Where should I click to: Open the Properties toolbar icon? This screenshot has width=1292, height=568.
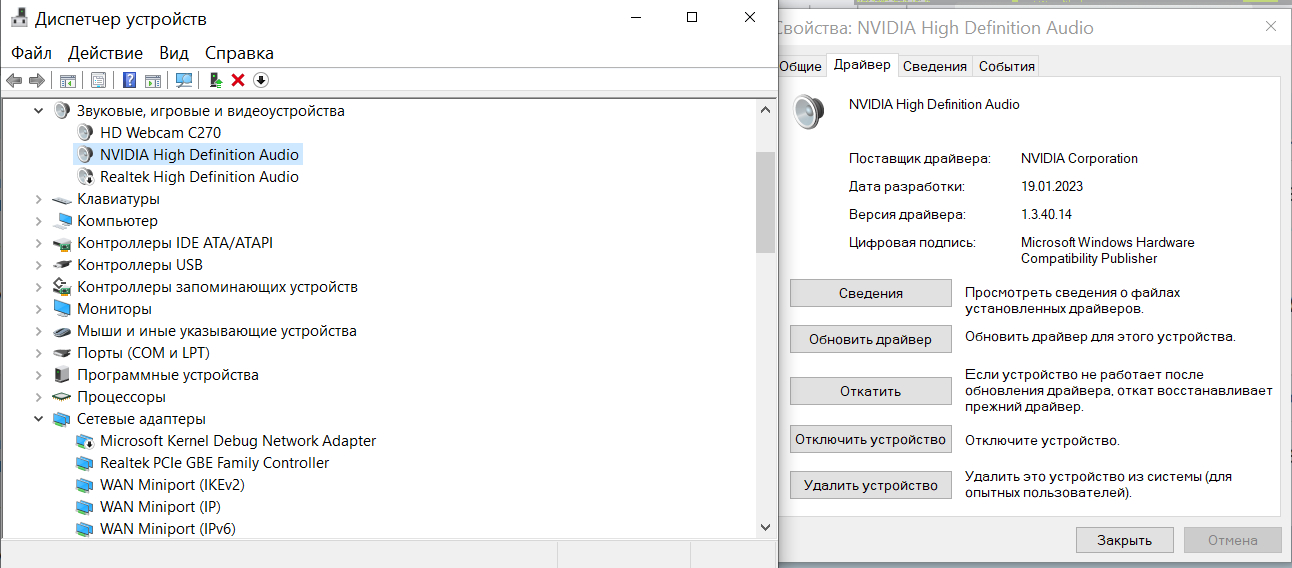[98, 80]
